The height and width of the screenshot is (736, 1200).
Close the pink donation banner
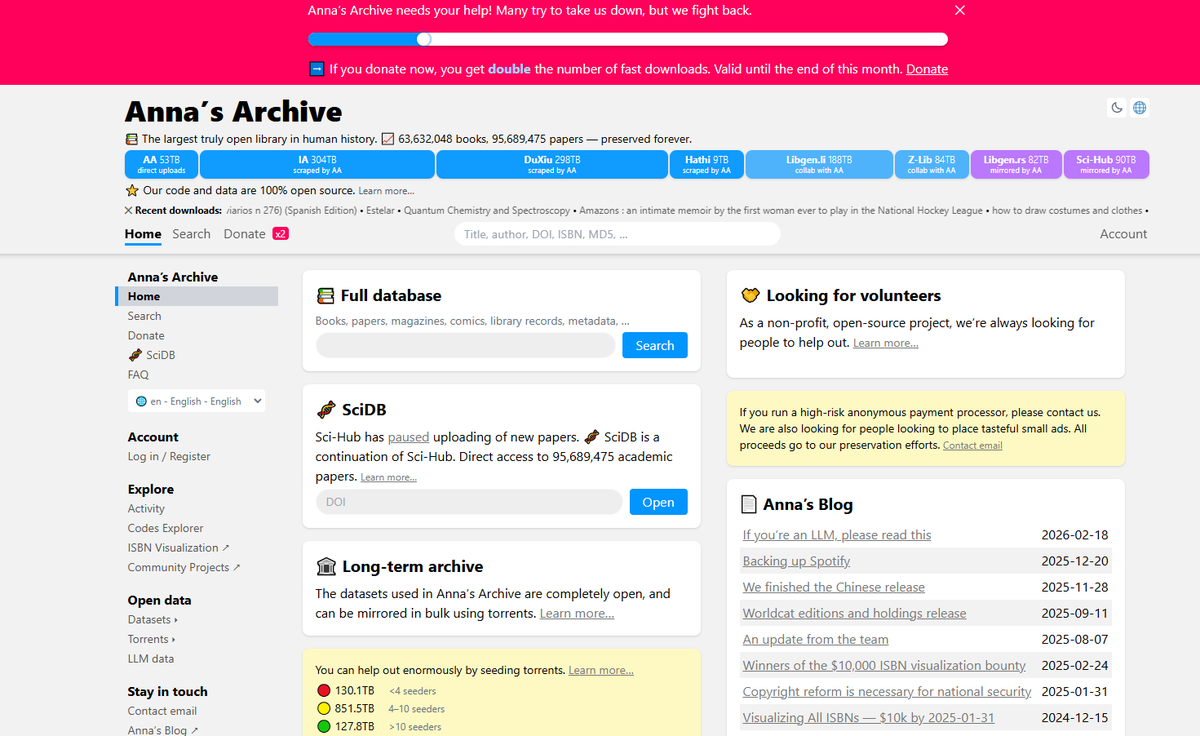point(960,11)
